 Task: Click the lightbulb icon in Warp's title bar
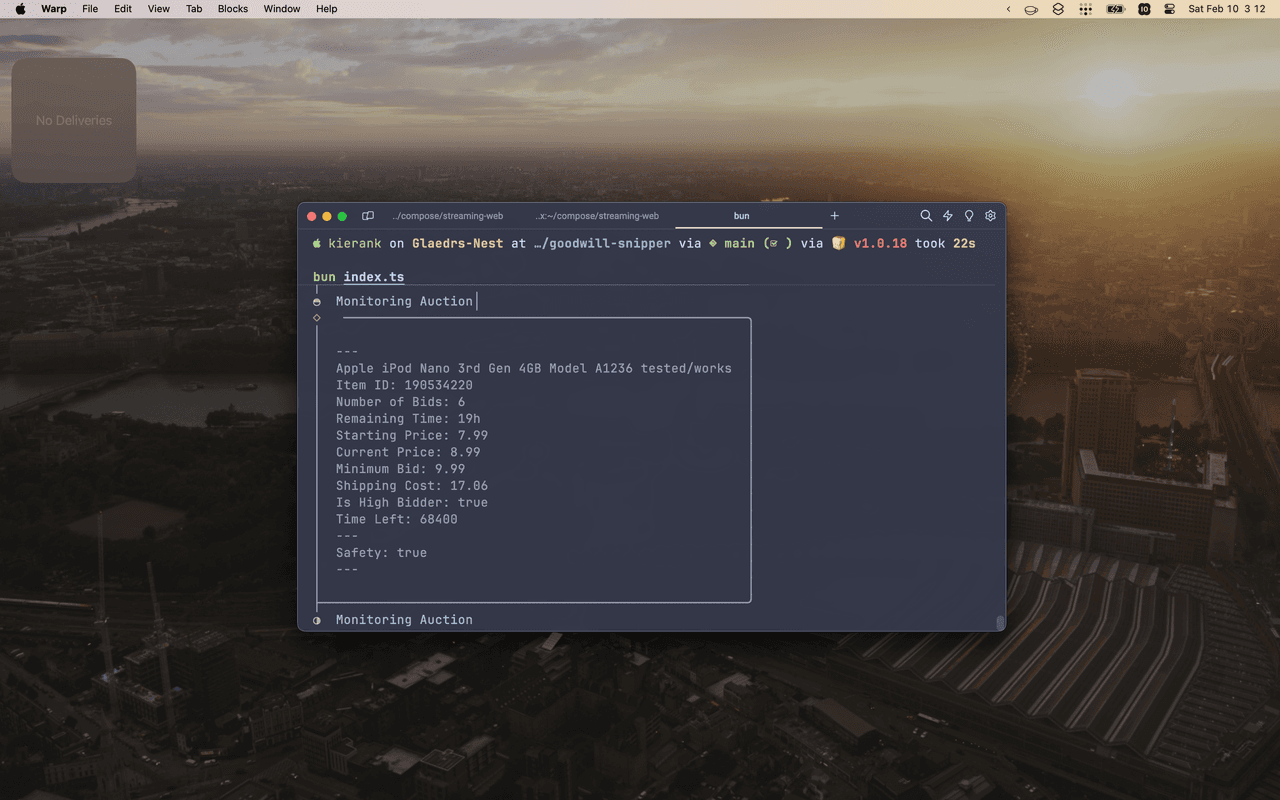click(969, 216)
